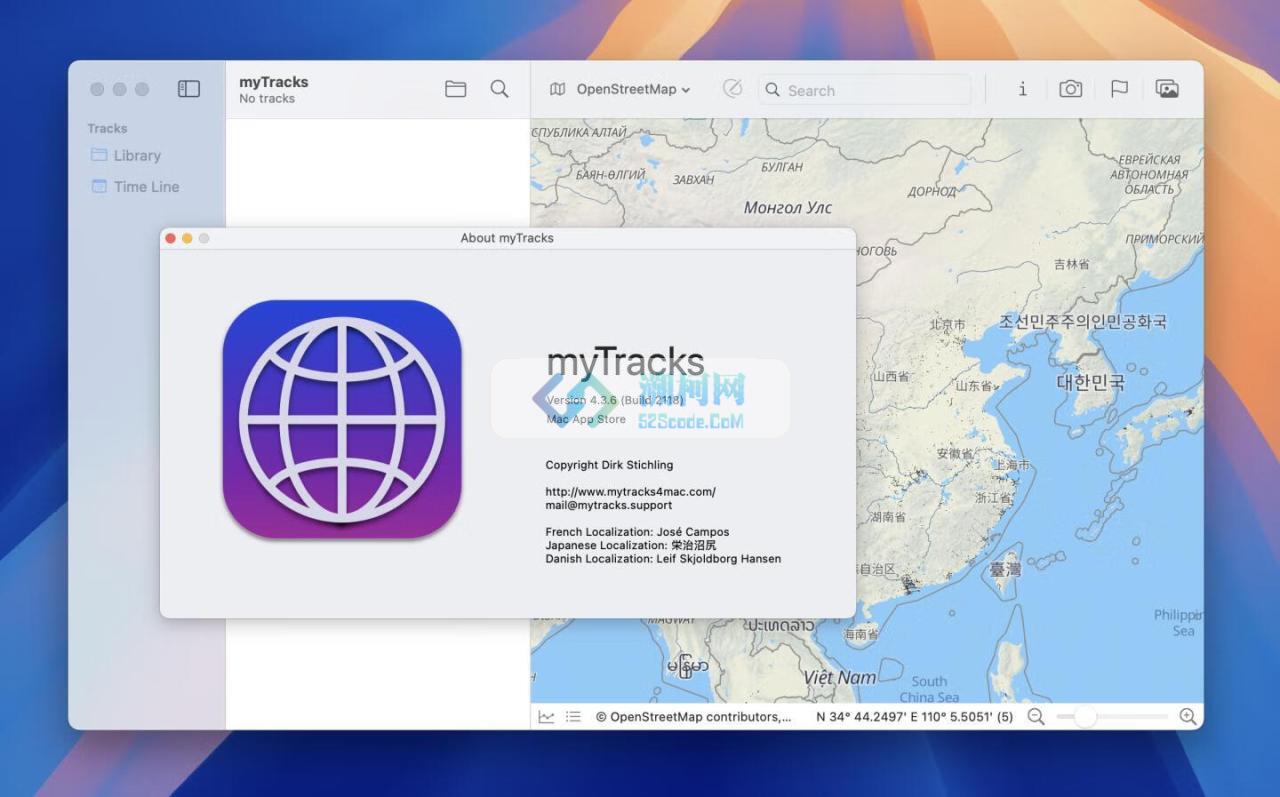The image size is (1280, 797).
Task: Click the coordinates readout N 34° 44.2497'
Action: [x=914, y=716]
